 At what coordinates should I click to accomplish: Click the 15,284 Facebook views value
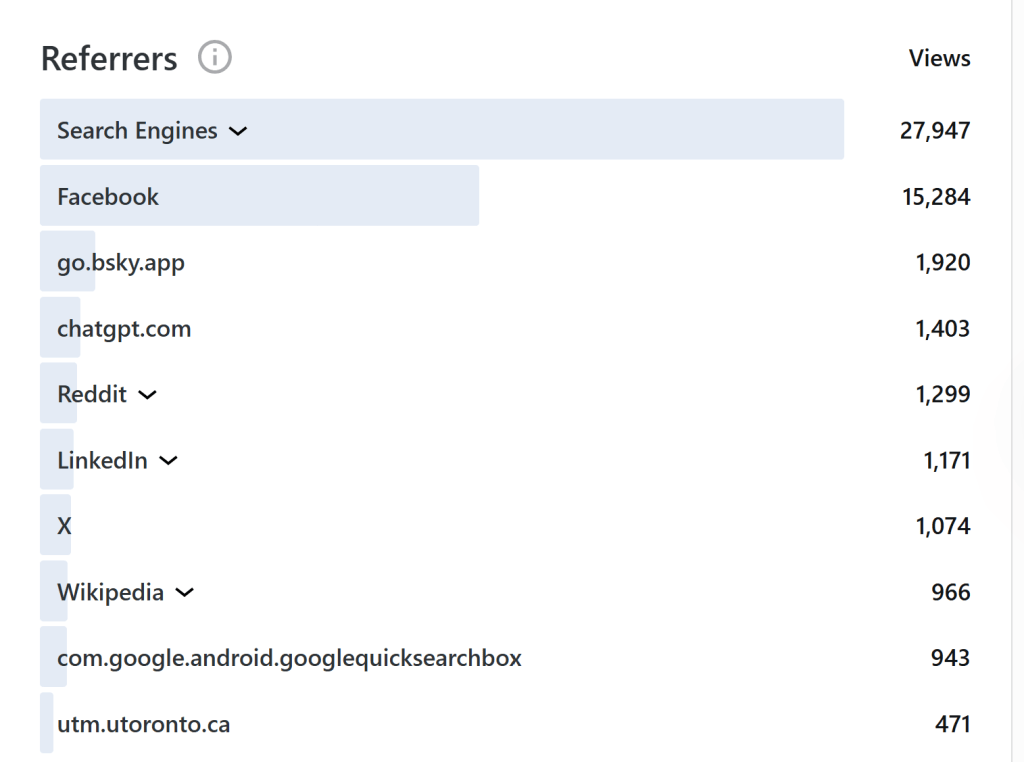(936, 197)
